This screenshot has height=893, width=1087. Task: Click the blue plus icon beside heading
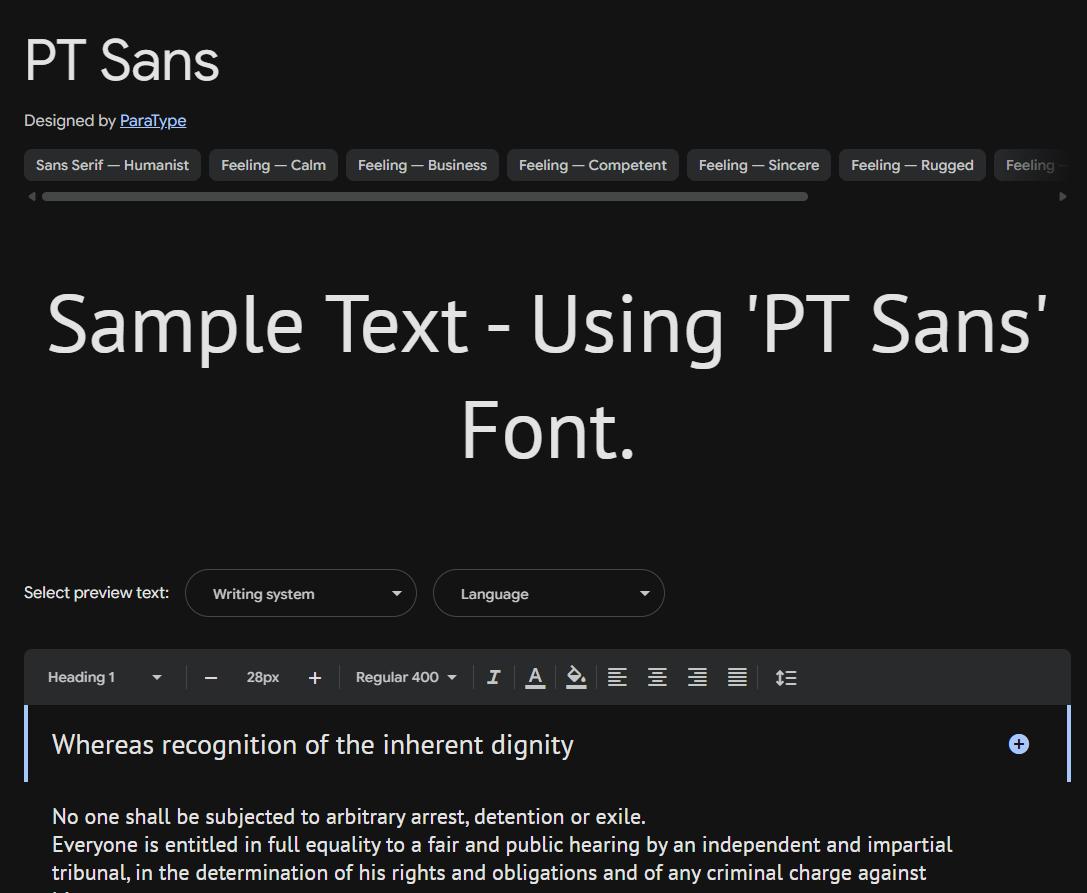click(x=1018, y=744)
